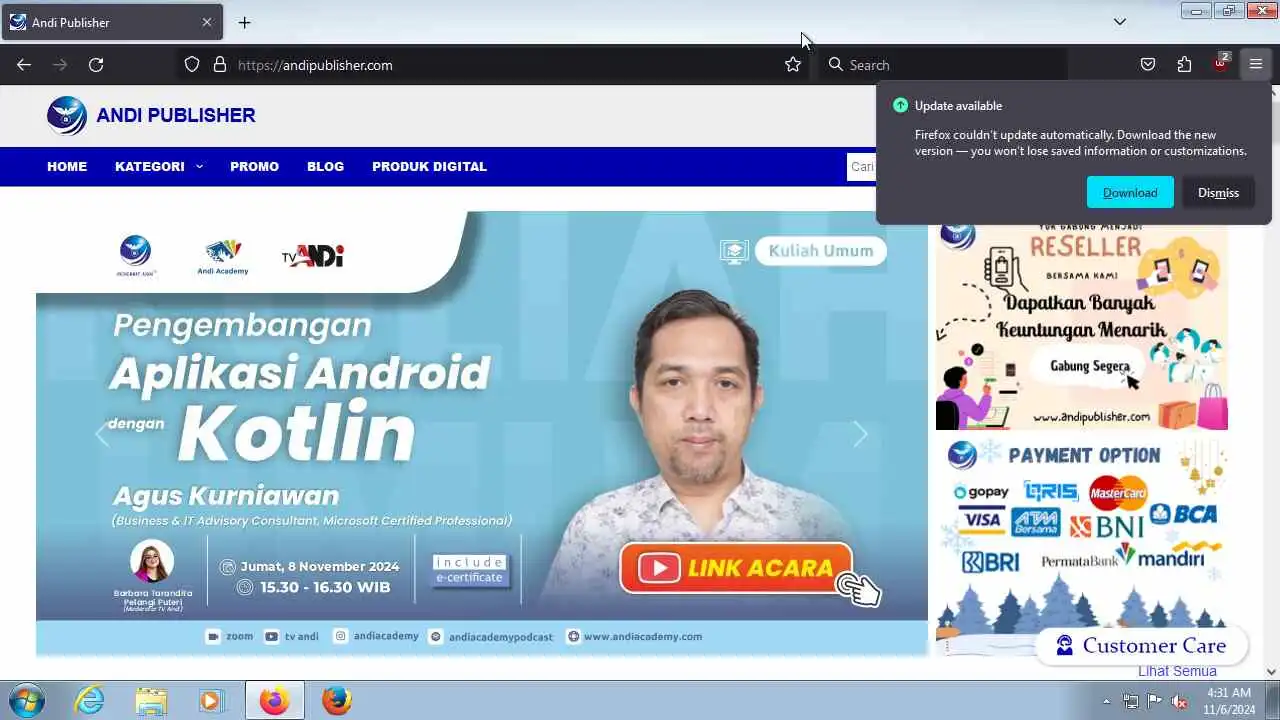Open the Windows Start menu
Viewport: 1280px width, 720px height.
tap(27, 701)
